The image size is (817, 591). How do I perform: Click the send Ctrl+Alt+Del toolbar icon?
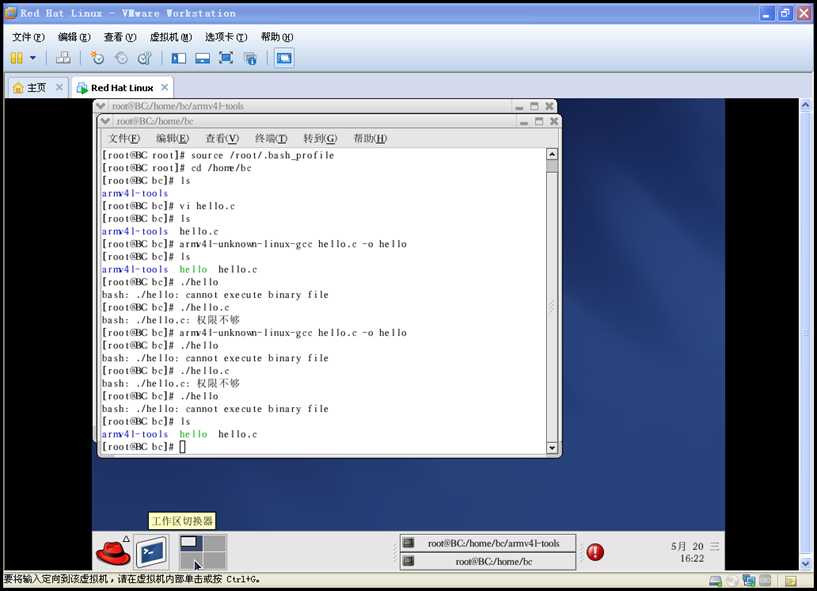[x=63, y=58]
